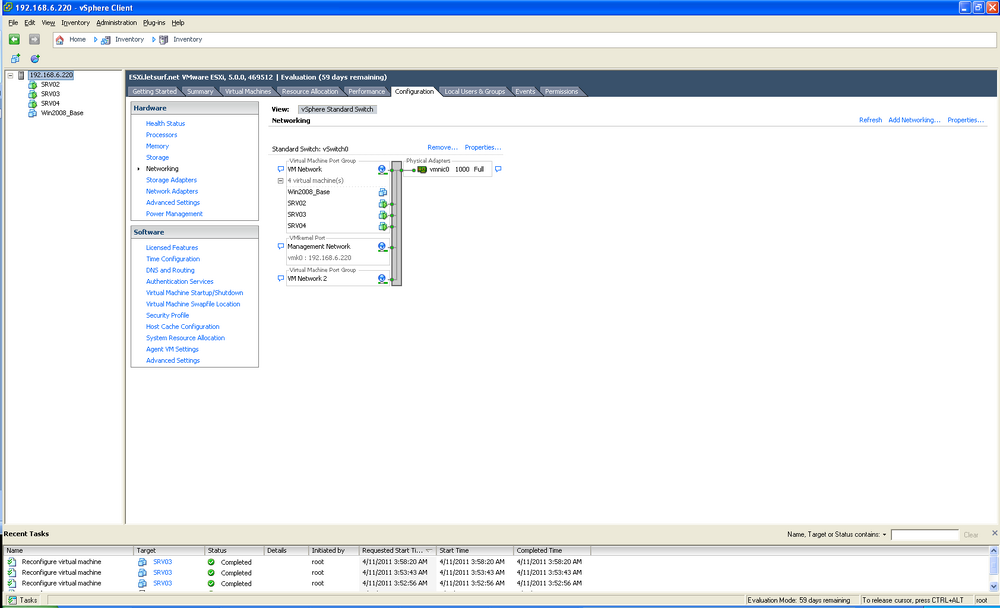Open Power Management link
This screenshot has height=608, width=1000.
[x=174, y=214]
